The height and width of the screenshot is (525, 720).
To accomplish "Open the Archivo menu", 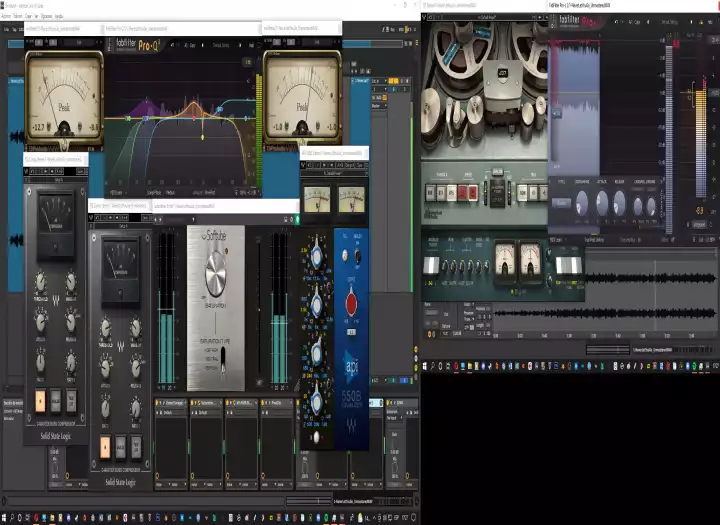I will coord(6,16).
